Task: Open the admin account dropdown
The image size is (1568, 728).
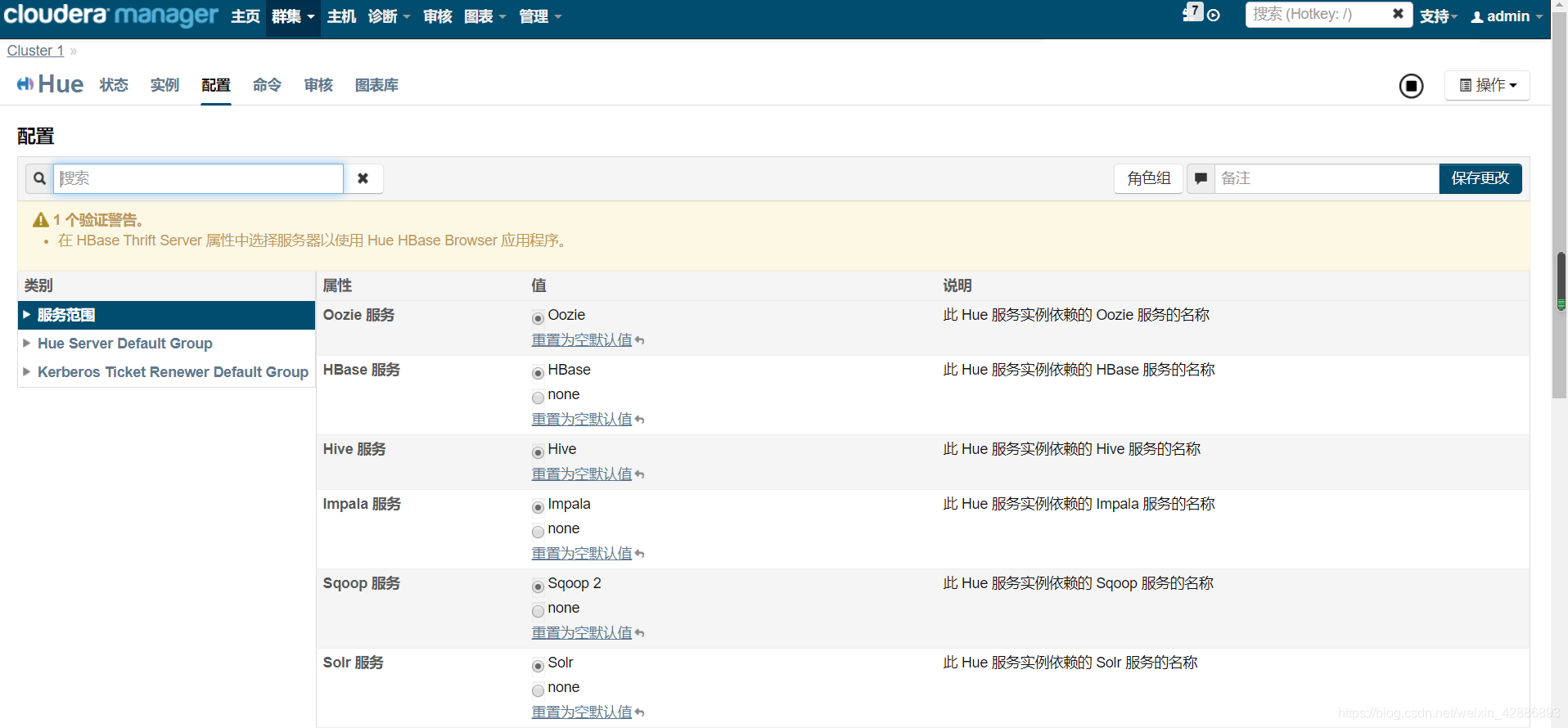Action: pos(1507,16)
